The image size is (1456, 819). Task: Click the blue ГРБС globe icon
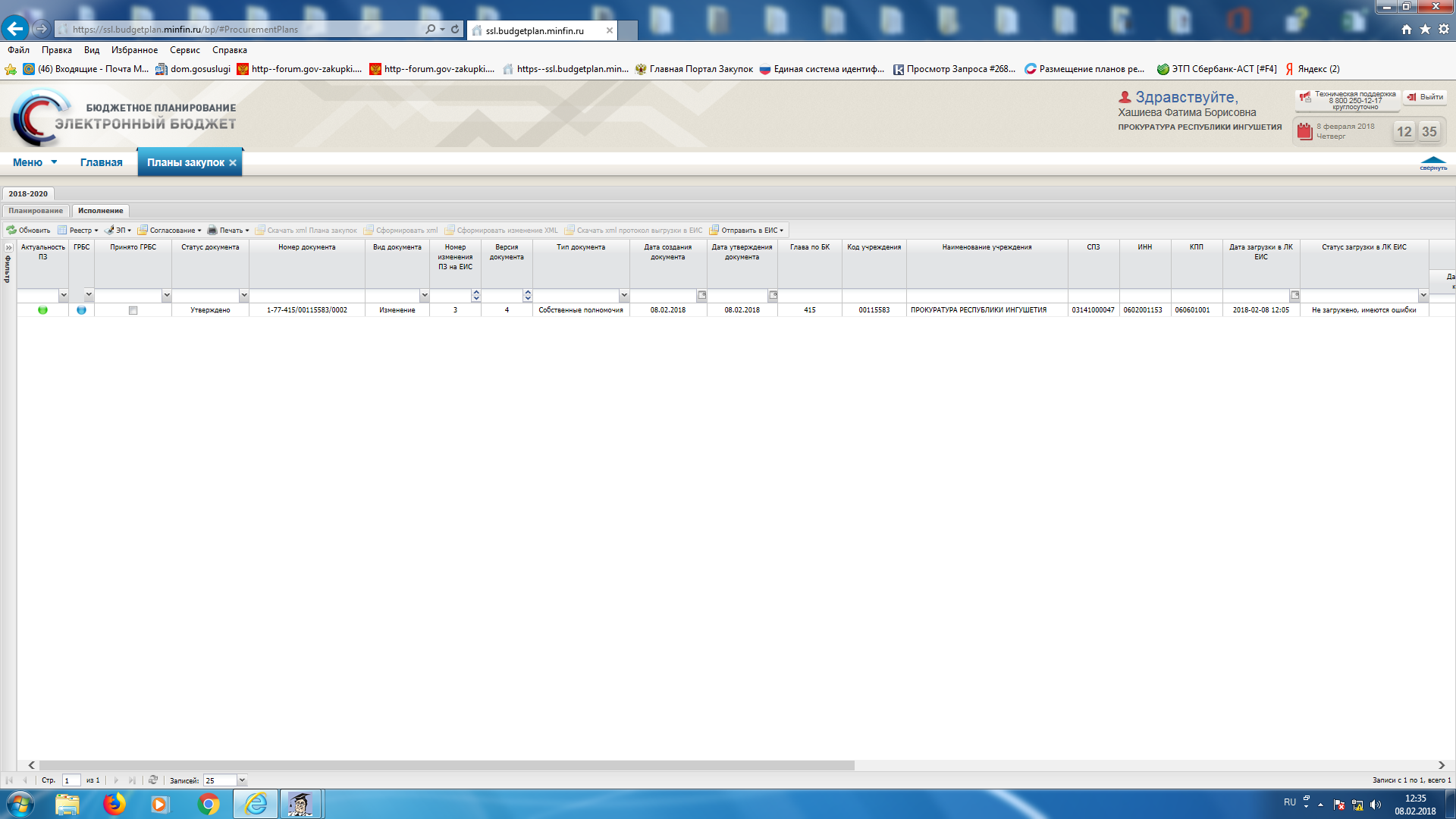tap(81, 310)
